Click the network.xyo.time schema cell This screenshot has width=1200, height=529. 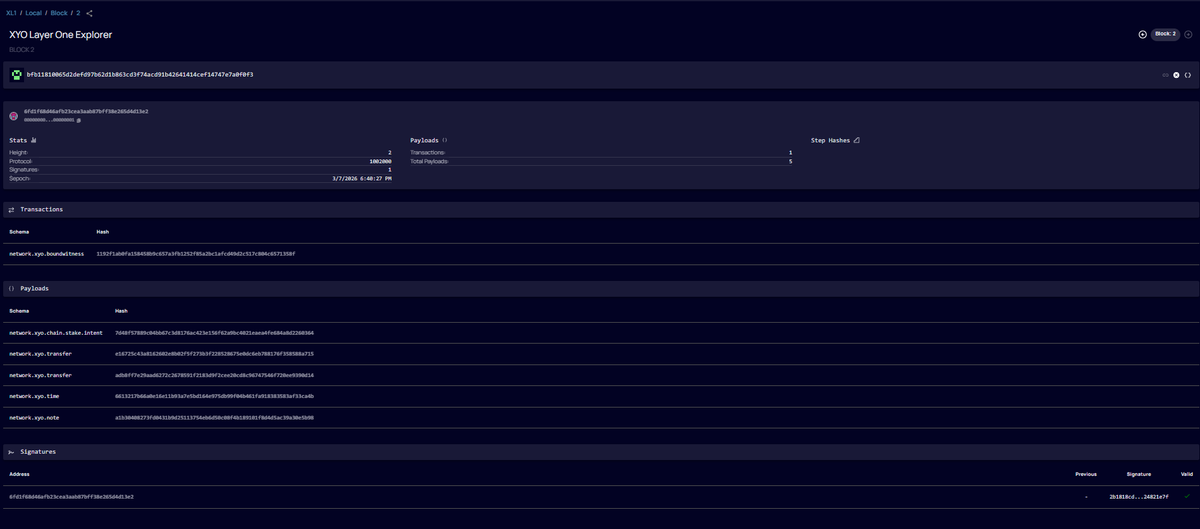pyautogui.click(x=34, y=396)
